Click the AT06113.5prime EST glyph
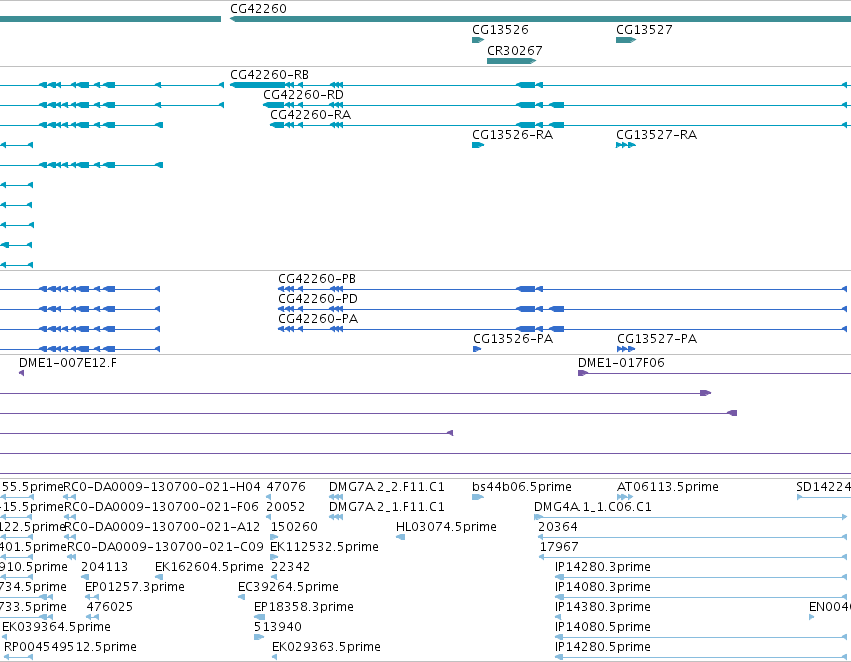The height and width of the screenshot is (662, 851). 625,497
